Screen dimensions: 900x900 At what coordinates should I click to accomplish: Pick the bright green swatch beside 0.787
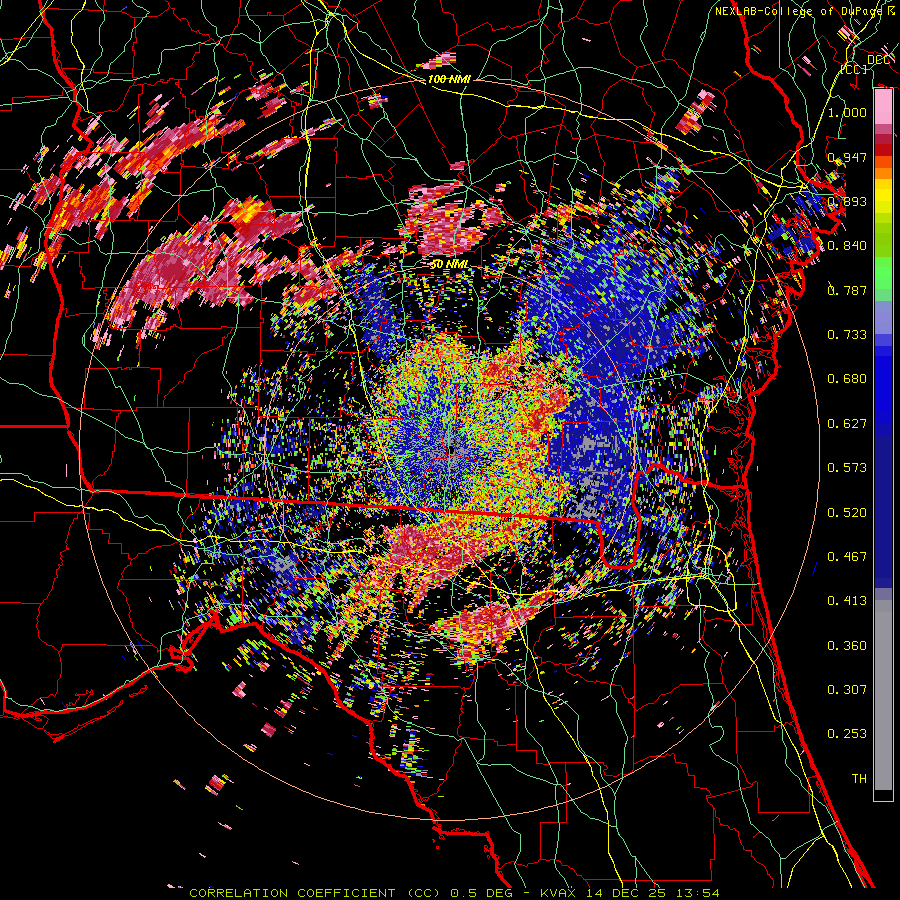point(883,276)
